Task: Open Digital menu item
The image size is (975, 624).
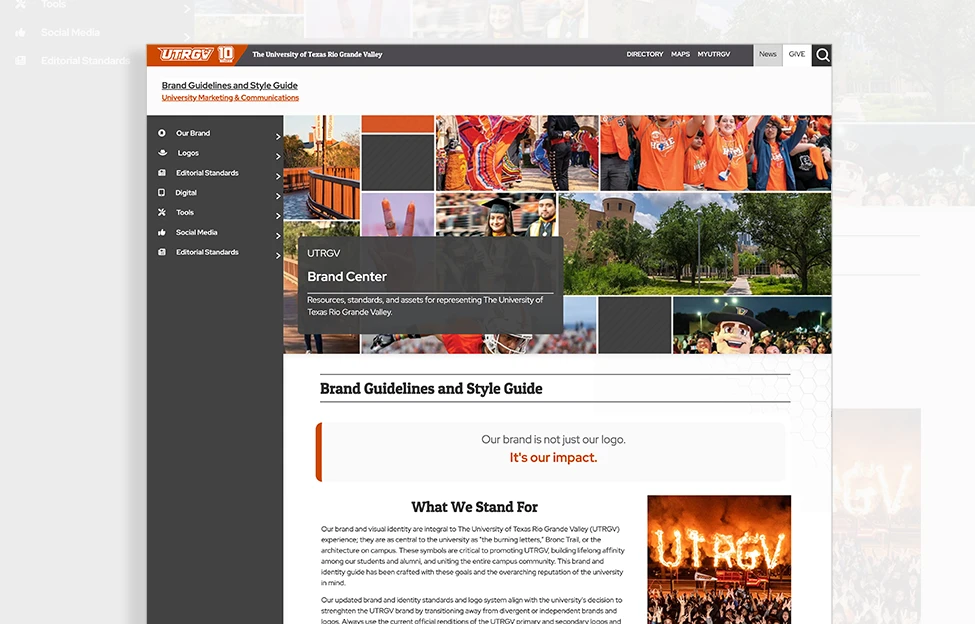Action: (x=186, y=193)
